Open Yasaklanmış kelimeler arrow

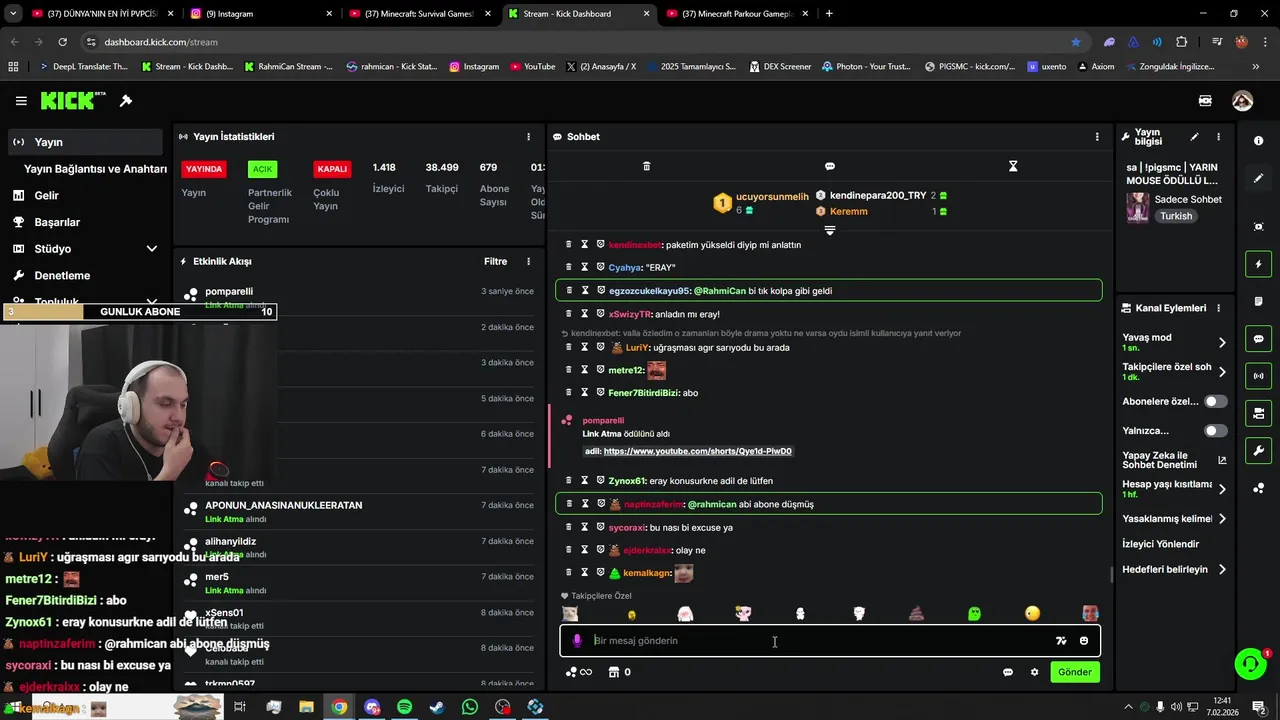click(x=1222, y=519)
